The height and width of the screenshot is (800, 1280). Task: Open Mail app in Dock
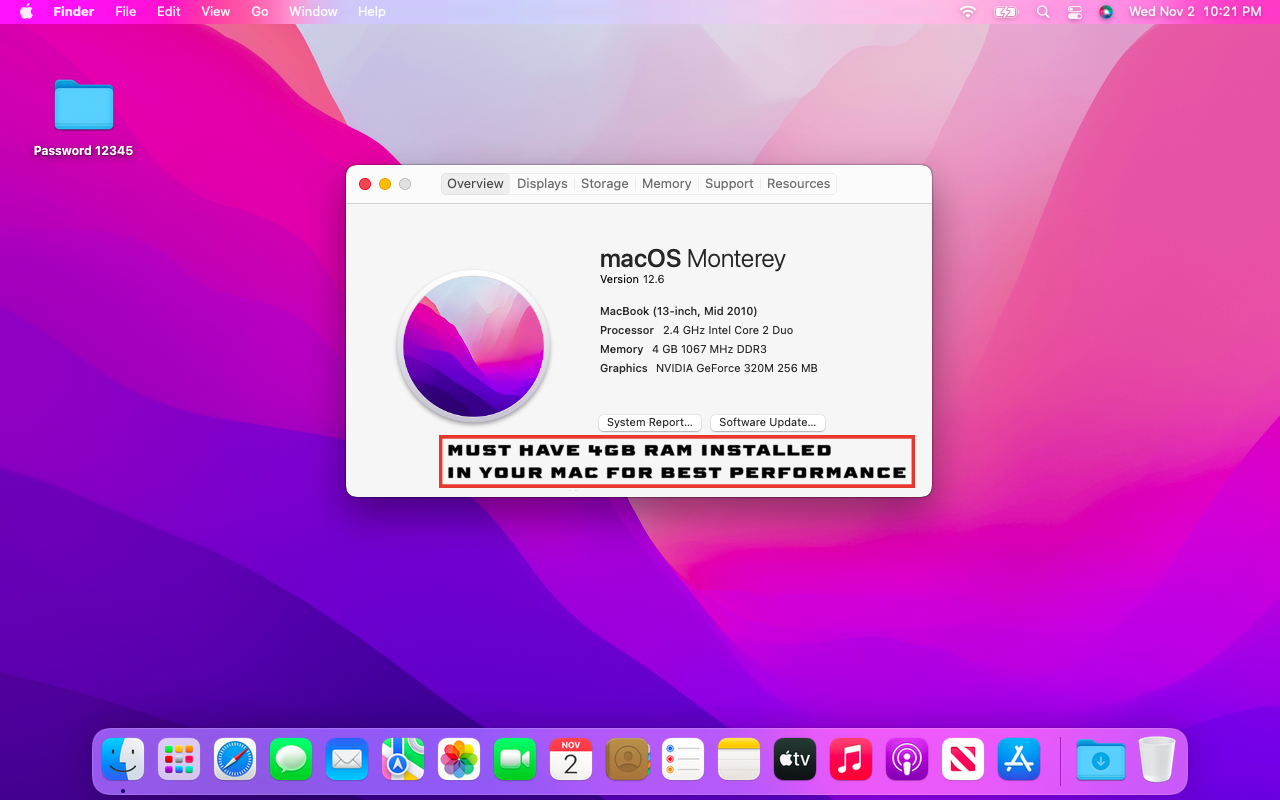(x=347, y=760)
